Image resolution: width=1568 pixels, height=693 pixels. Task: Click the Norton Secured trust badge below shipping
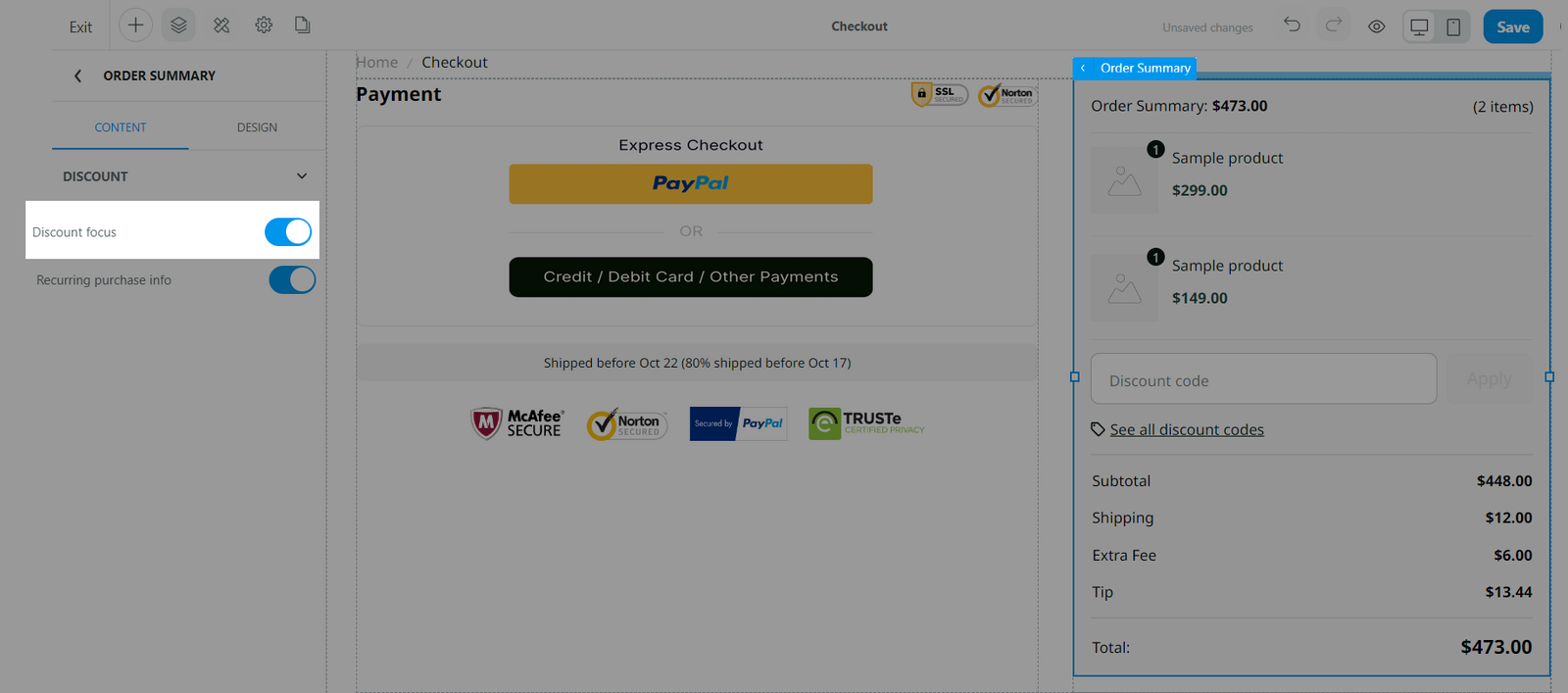click(627, 424)
